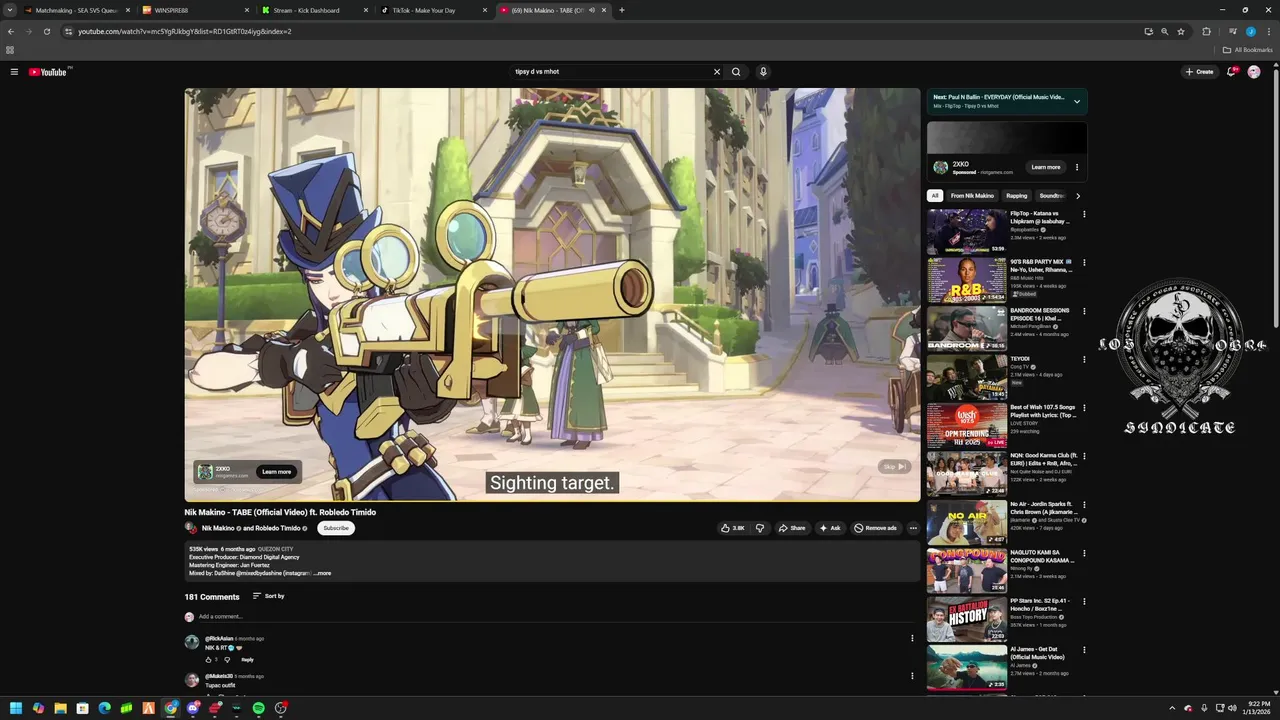The width and height of the screenshot is (1280, 720).
Task: Select the All filter chip
Action: click(935, 196)
